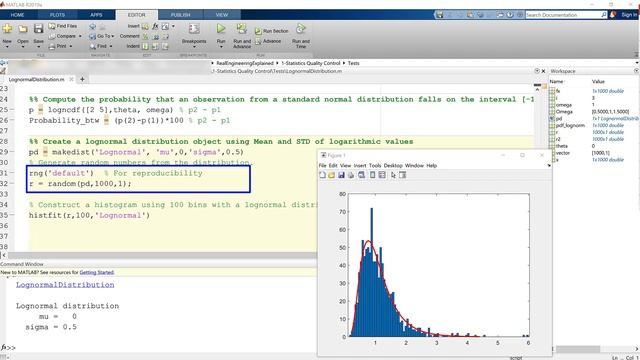Image resolution: width=640 pixels, height=360 pixels.
Task: Click the quick access save icon
Action: [x=440, y=15]
